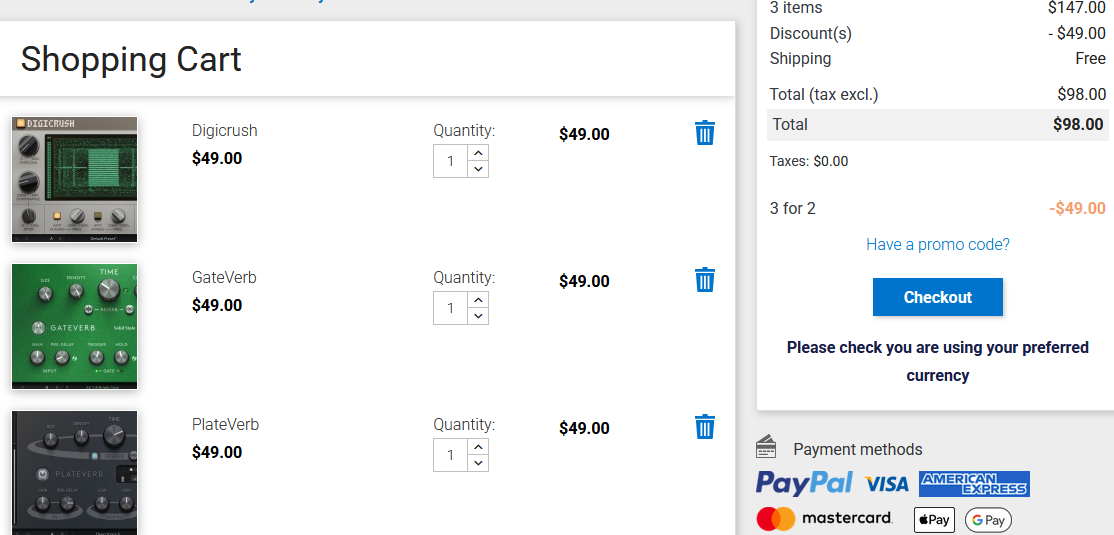Remove GateVerb using its trash icon

(705, 280)
